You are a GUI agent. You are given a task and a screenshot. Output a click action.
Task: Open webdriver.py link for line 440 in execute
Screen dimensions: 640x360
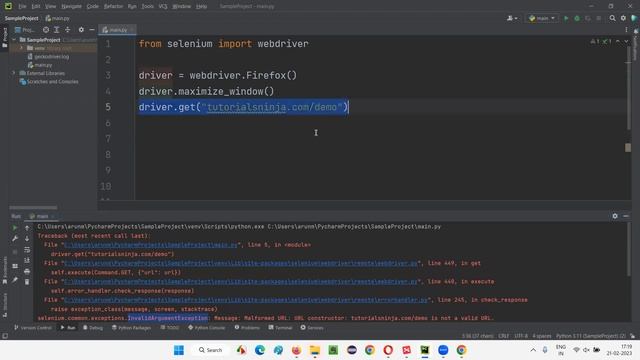tap(241, 282)
